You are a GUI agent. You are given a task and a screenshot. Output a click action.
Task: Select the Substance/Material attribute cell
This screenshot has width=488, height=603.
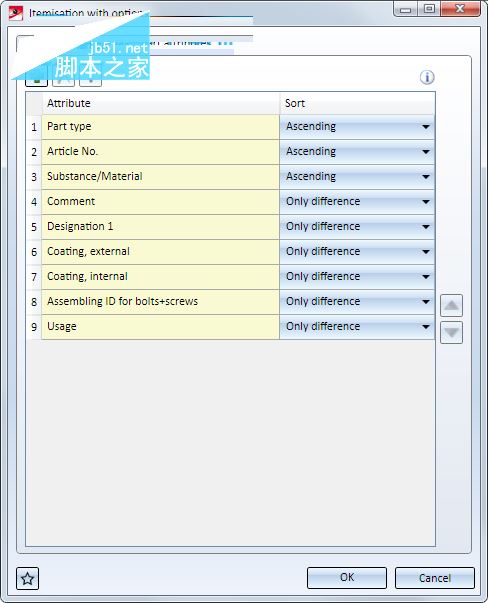160,177
